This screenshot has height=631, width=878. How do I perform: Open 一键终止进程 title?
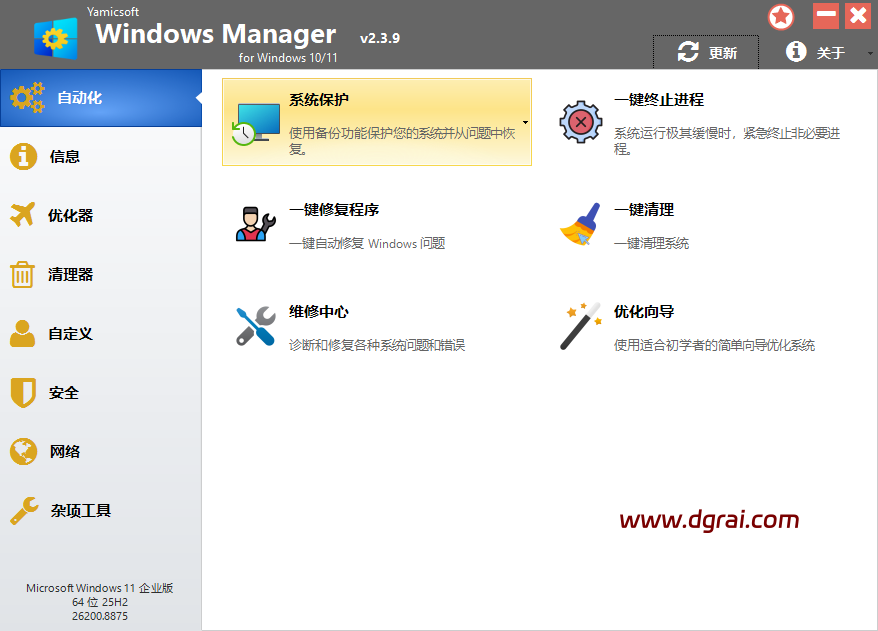click(658, 100)
